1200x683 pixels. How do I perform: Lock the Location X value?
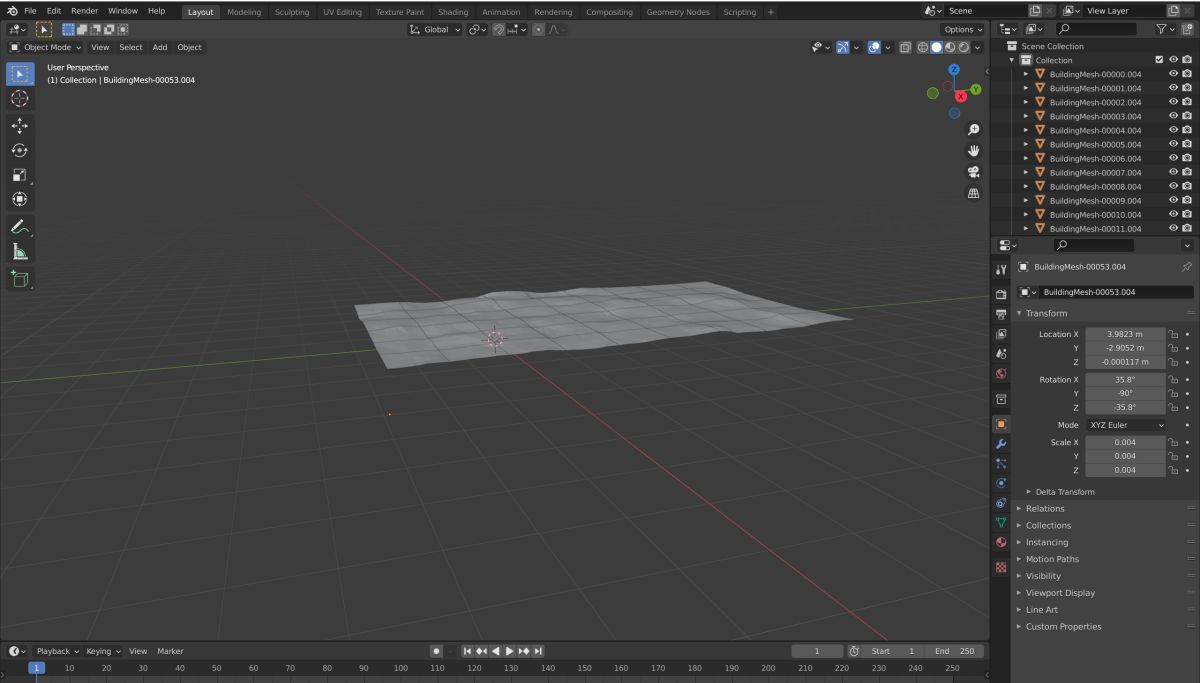[1173, 334]
